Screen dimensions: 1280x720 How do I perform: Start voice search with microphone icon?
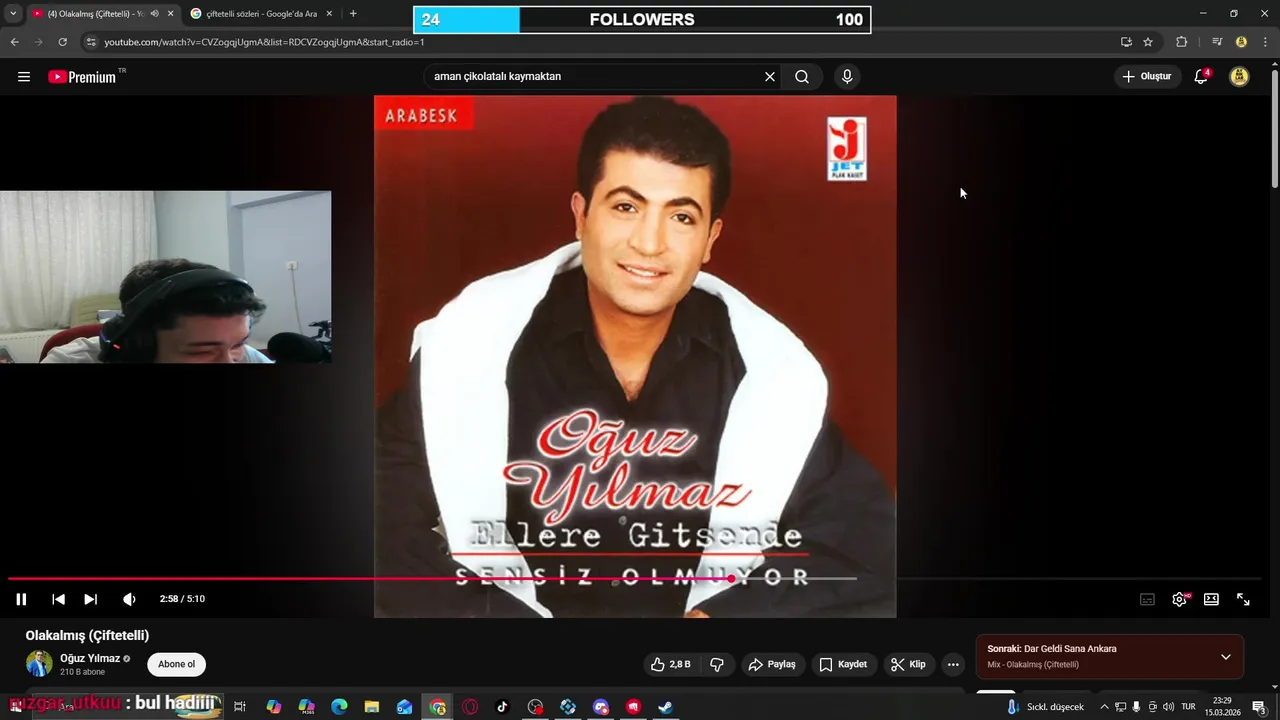[x=847, y=77]
